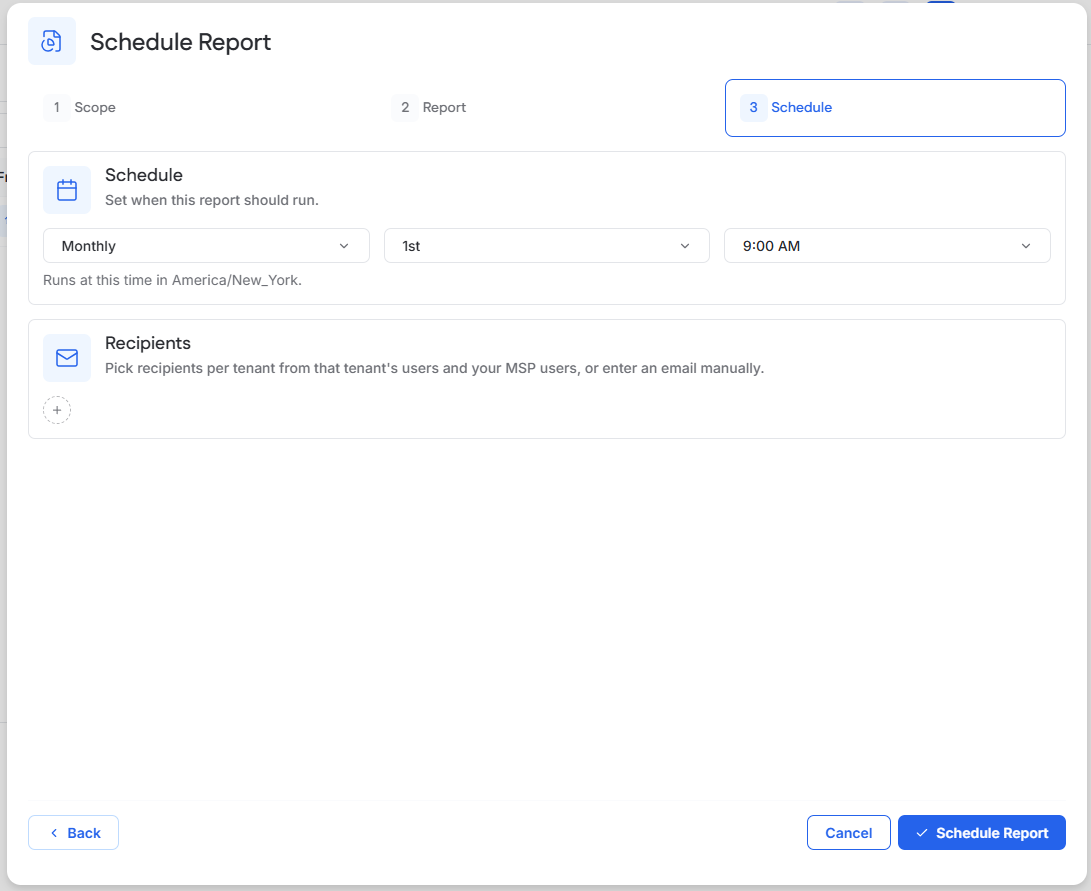The image size is (1091, 891).
Task: Click the 'Set when this report should run.' text
Action: pos(212,200)
